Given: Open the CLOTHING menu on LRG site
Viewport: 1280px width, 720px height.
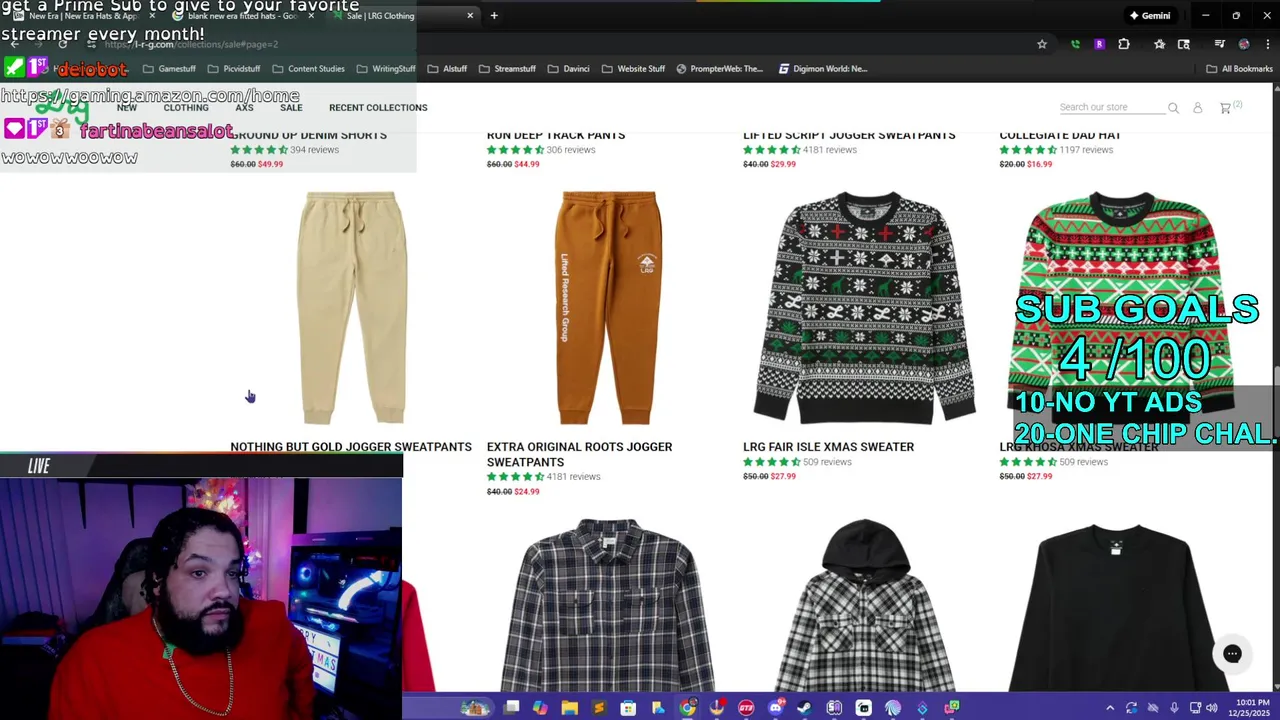Looking at the screenshot, I should click(x=186, y=108).
